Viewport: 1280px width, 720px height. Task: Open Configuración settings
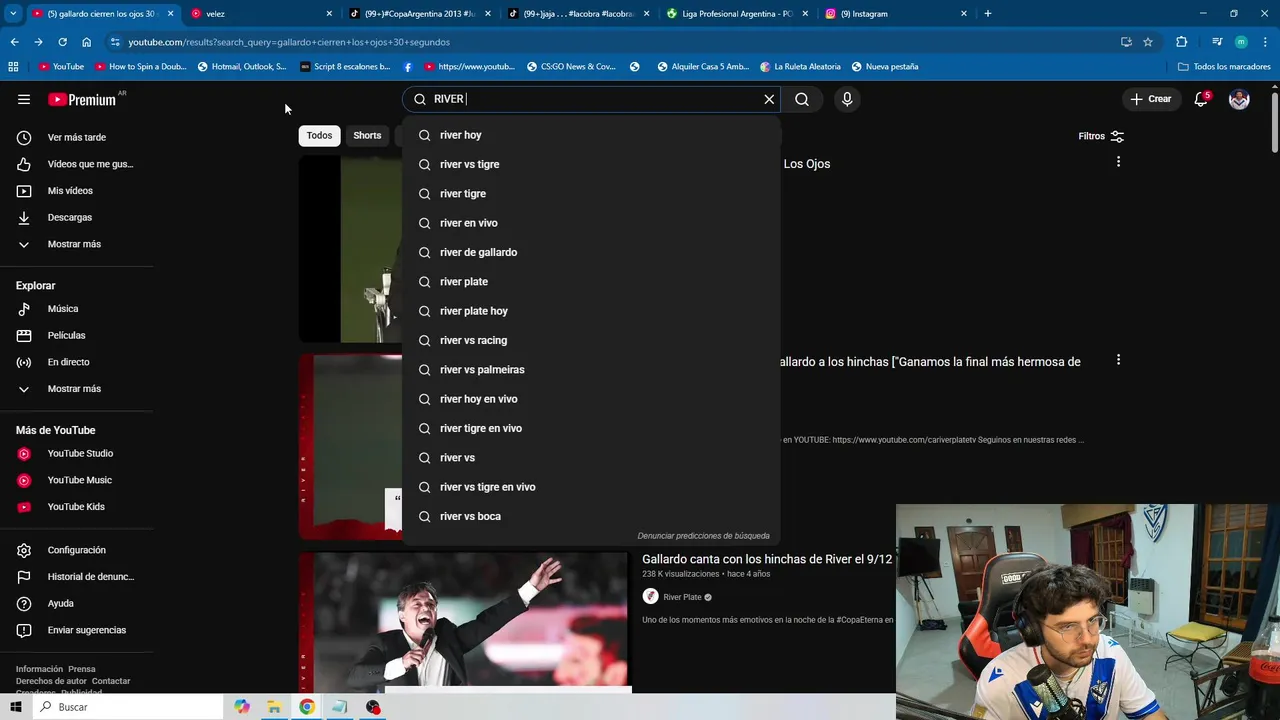coord(77,550)
